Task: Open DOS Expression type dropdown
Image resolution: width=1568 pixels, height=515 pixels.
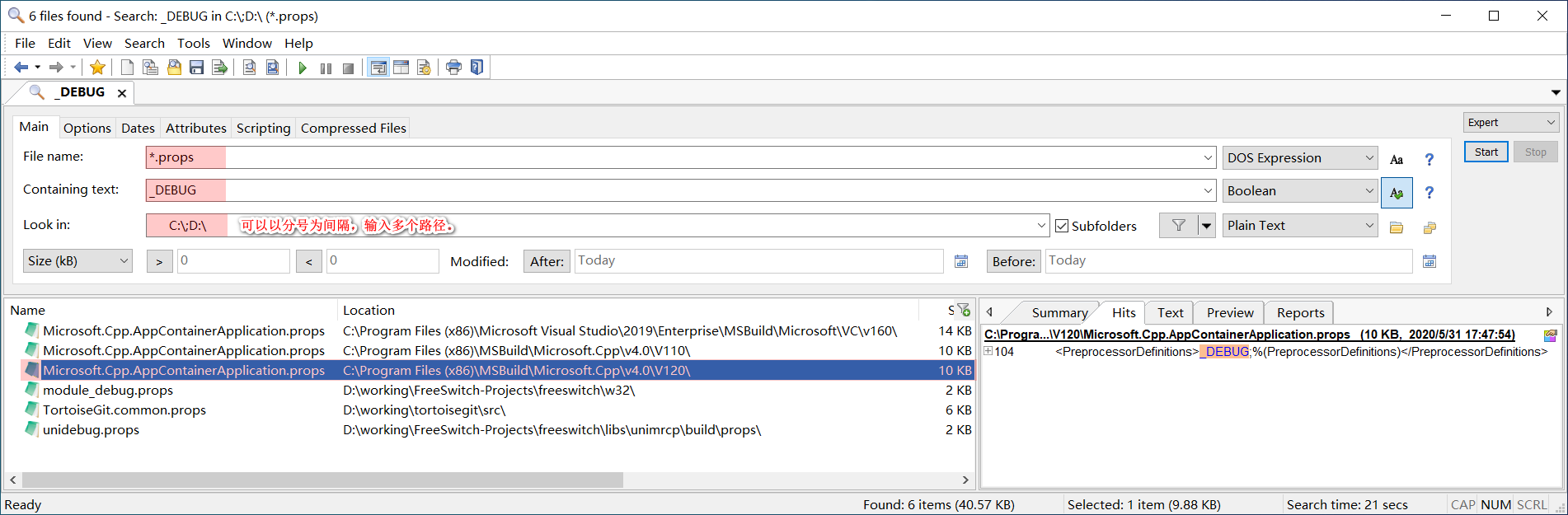Action: (x=1299, y=157)
